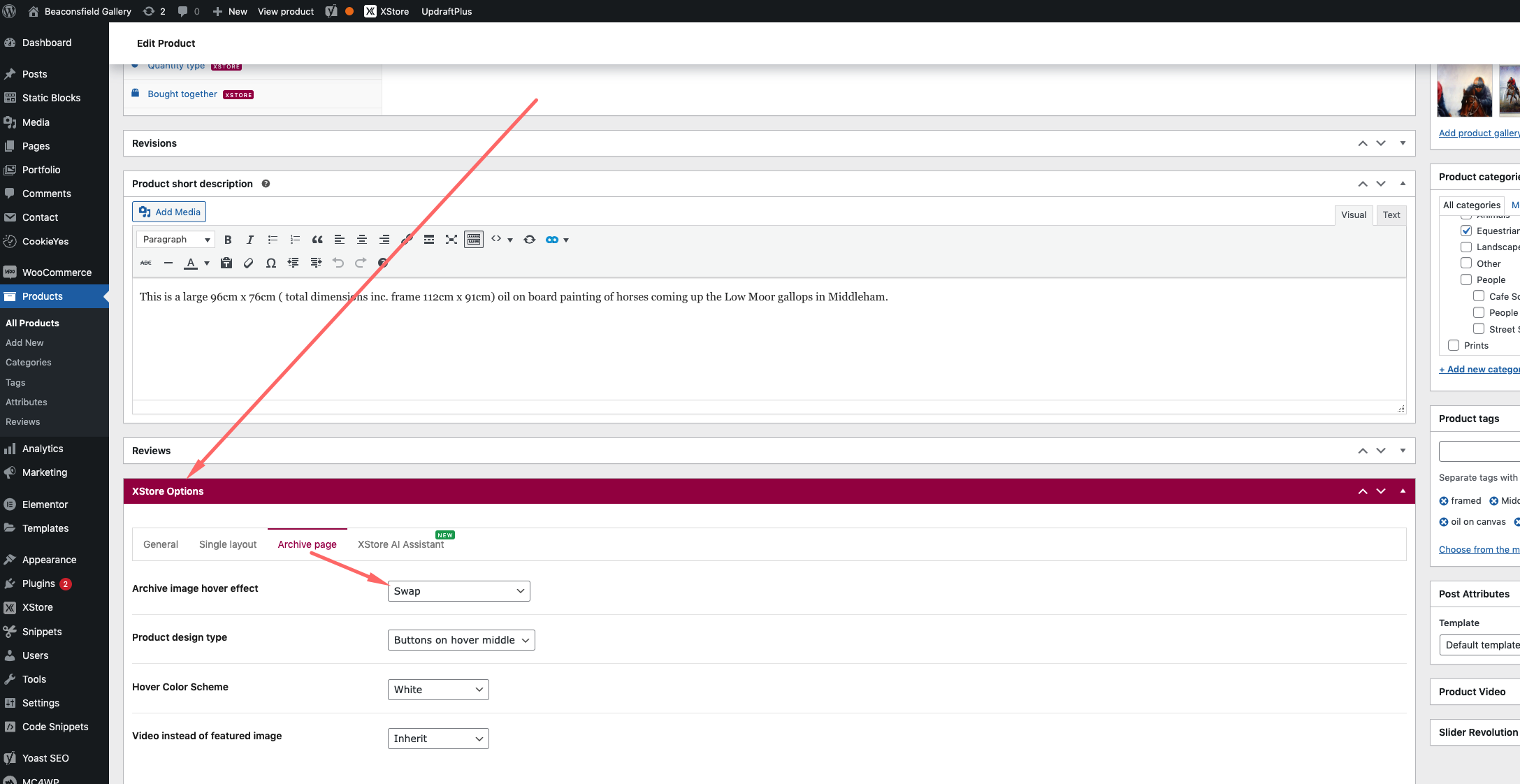
Task: Focus the Product tags input field
Action: click(x=1479, y=451)
